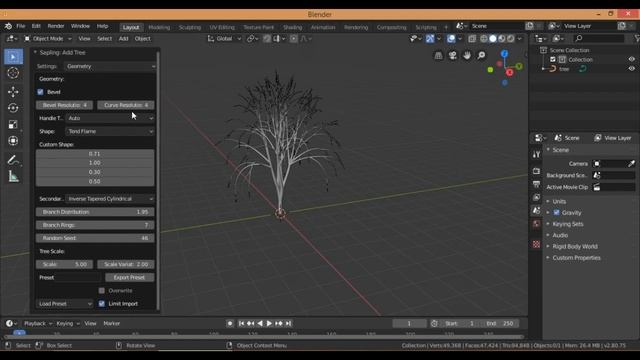Open the Render properties tab
Viewport: 640px width, 360px height.
[x=536, y=171]
